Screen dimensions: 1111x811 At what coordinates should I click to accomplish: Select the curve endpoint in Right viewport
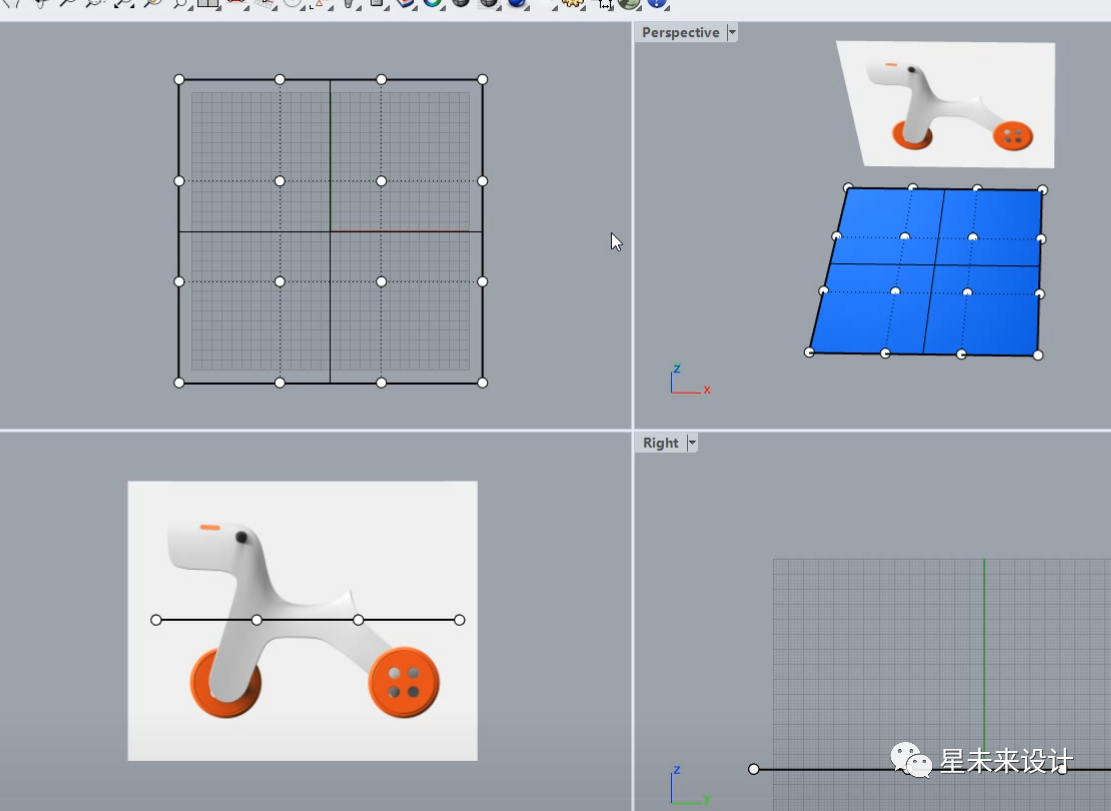pos(754,769)
